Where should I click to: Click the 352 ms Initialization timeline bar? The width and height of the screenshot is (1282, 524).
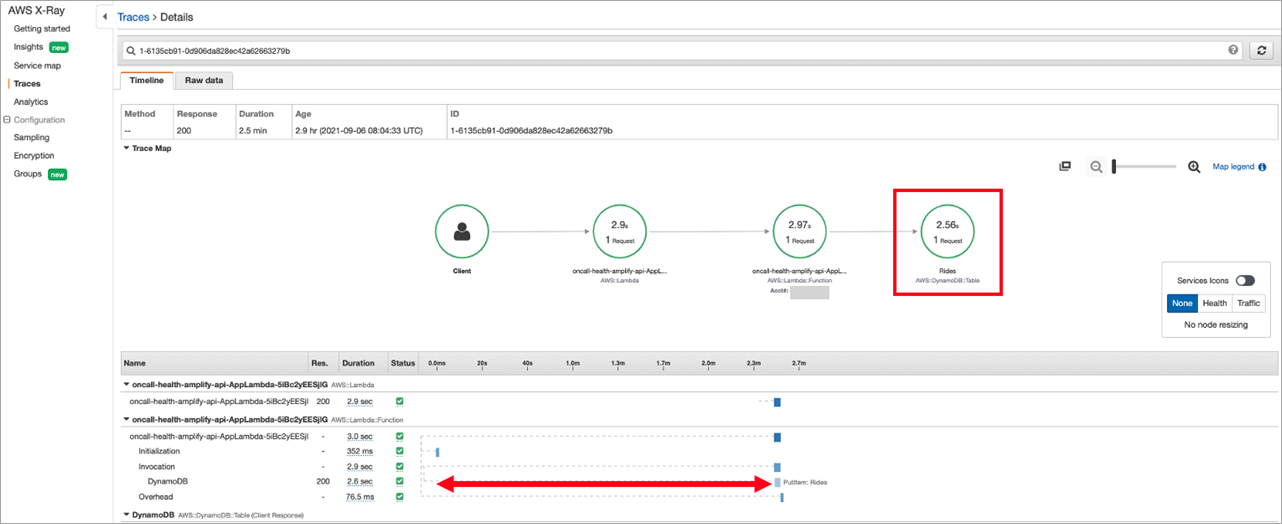[x=437, y=452]
